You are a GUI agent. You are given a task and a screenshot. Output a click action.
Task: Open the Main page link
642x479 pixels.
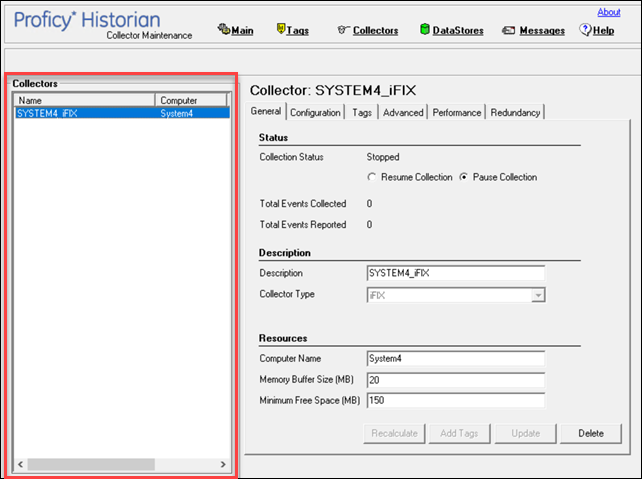242,31
